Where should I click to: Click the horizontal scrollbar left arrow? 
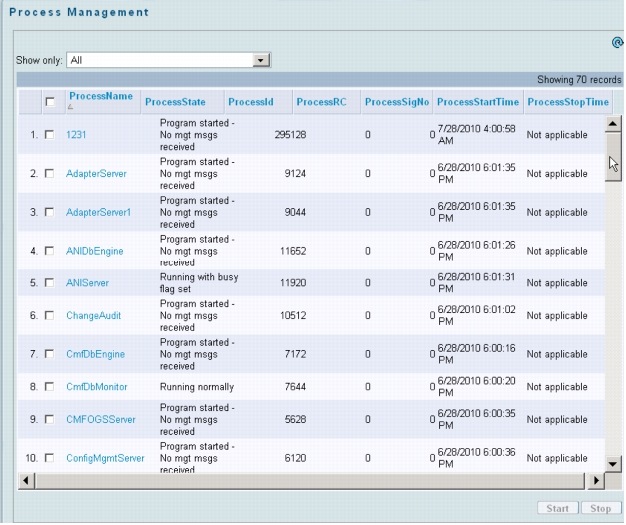pyautogui.click(x=26, y=480)
